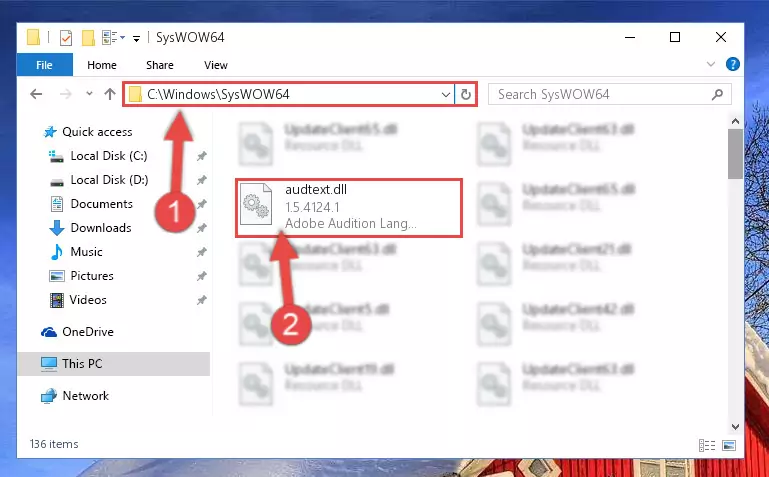
Task: Click the Properties quick access toolbar icon
Action: 66,37
